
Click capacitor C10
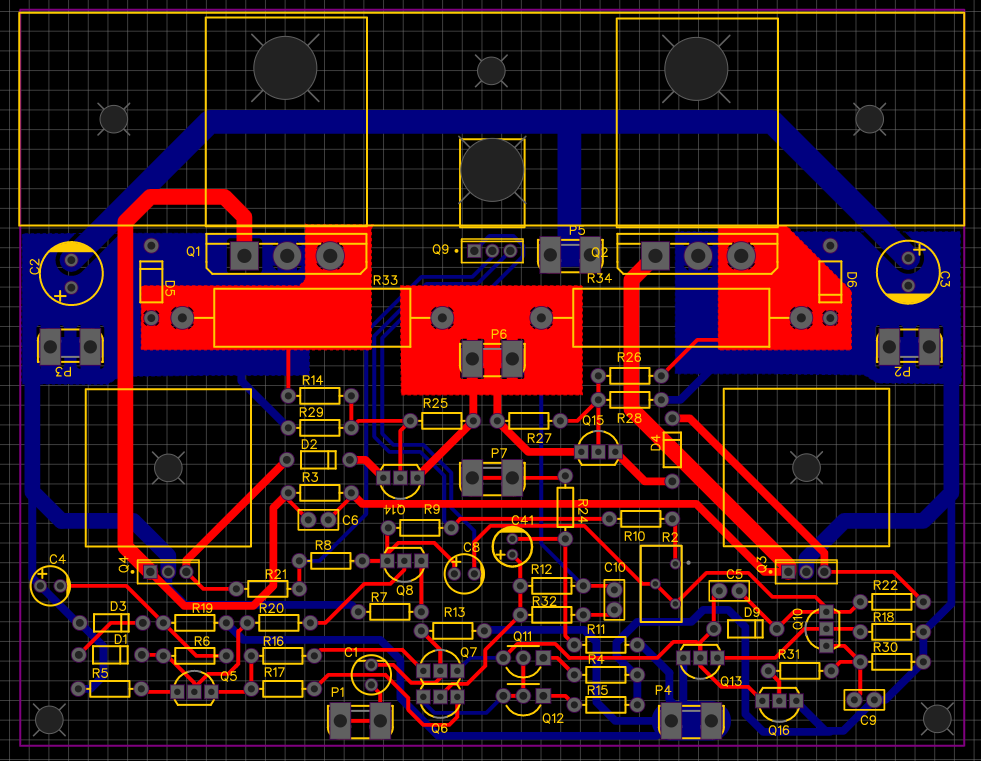pyautogui.click(x=614, y=599)
